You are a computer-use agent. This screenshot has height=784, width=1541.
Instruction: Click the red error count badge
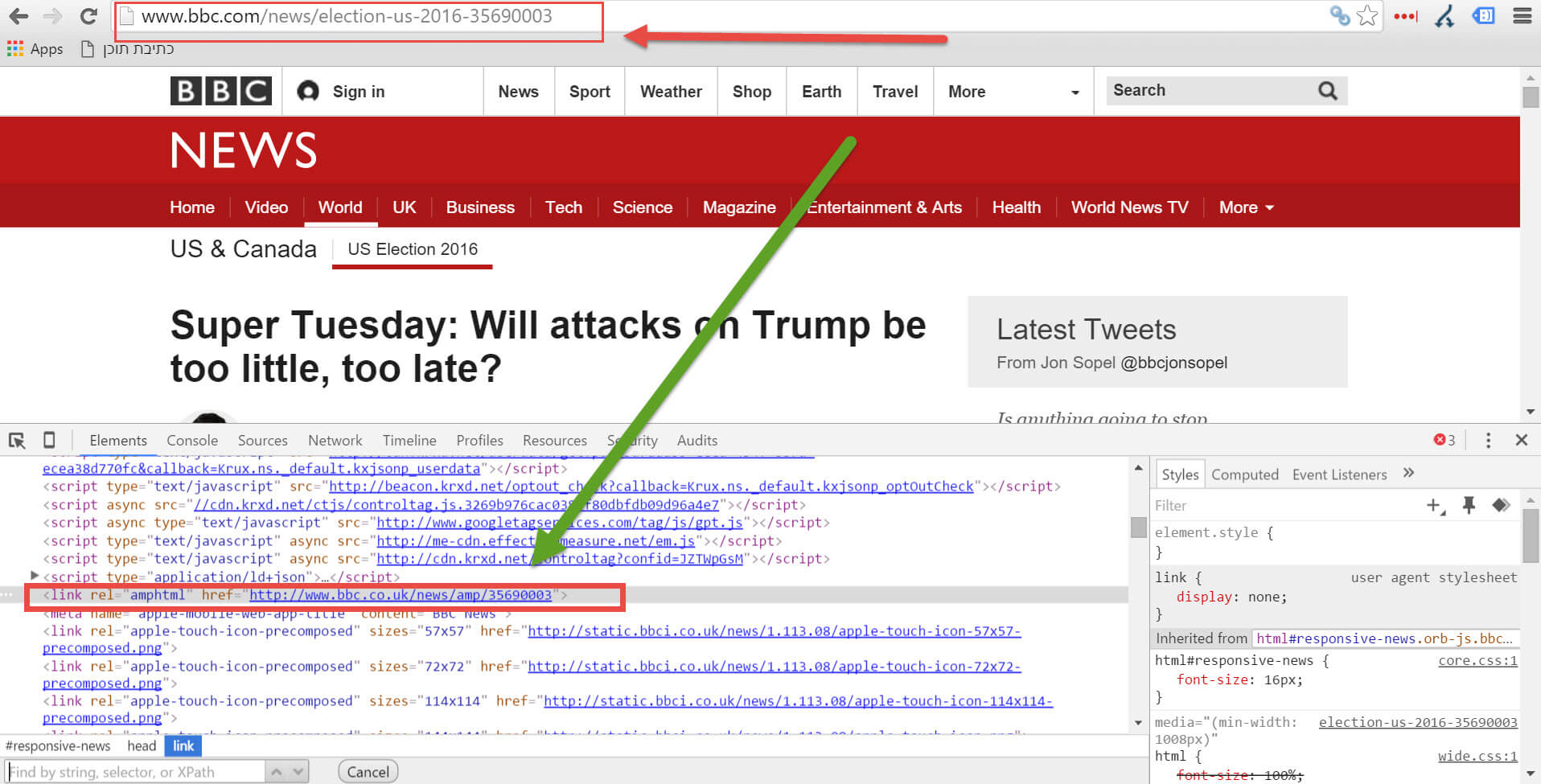[1444, 441]
